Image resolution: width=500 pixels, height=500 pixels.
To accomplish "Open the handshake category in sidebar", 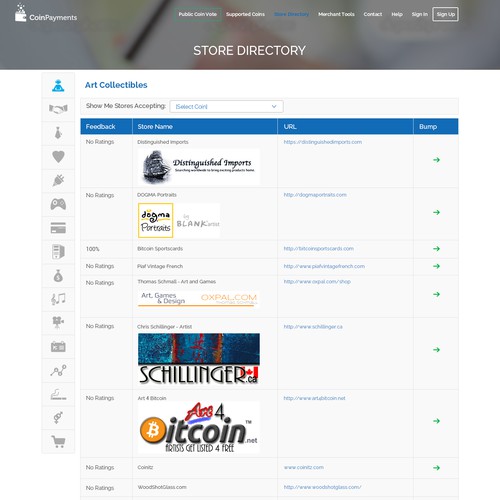I will coord(58,109).
